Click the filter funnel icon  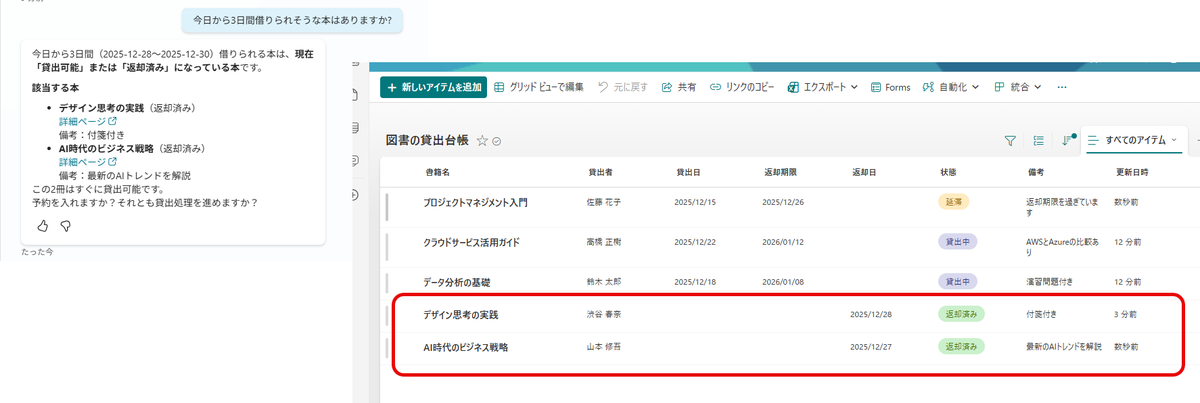[1010, 141]
